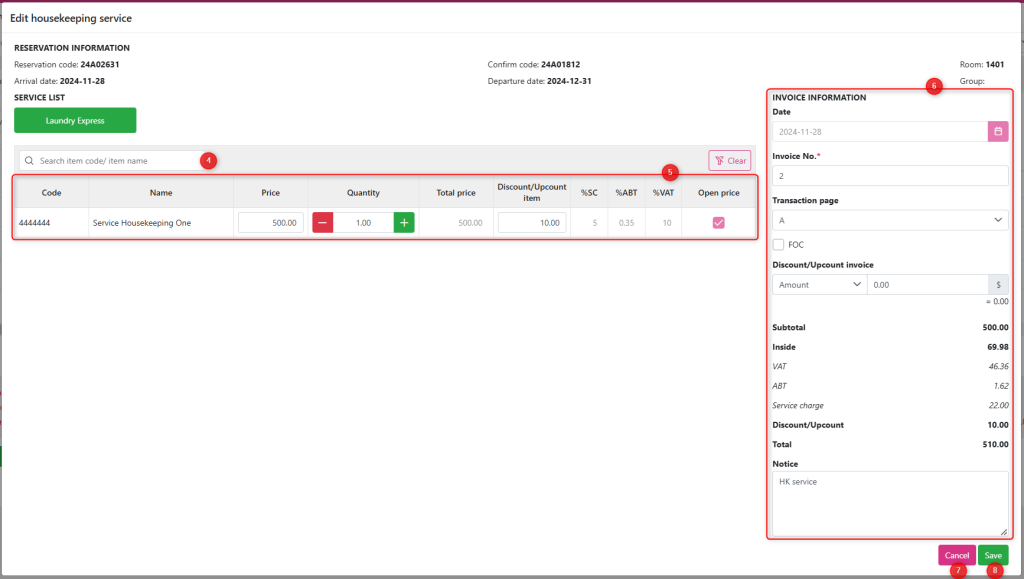1024x579 pixels.
Task: Click the dollar sign icon in the discount field
Action: pyautogui.click(x=997, y=285)
